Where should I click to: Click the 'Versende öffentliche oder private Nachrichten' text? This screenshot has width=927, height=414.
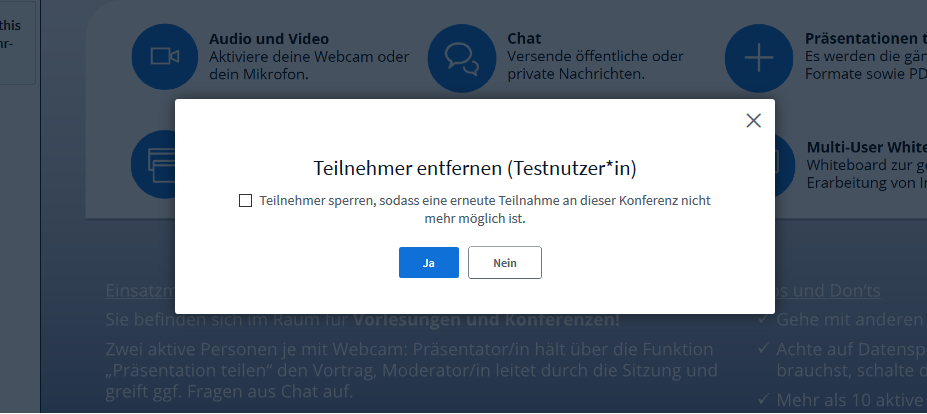pyautogui.click(x=596, y=64)
